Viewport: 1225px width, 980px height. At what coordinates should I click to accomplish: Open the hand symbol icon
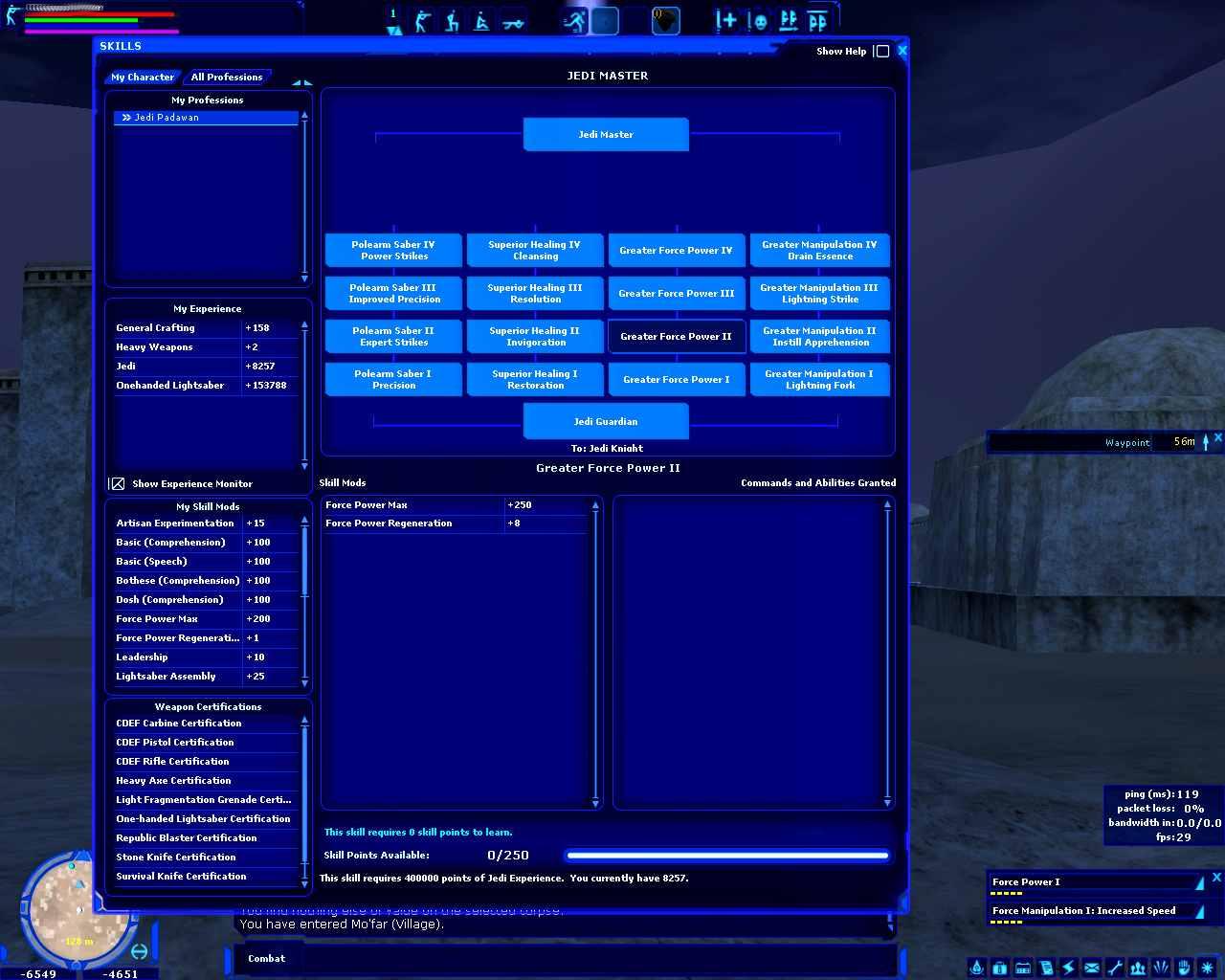[x=1184, y=968]
